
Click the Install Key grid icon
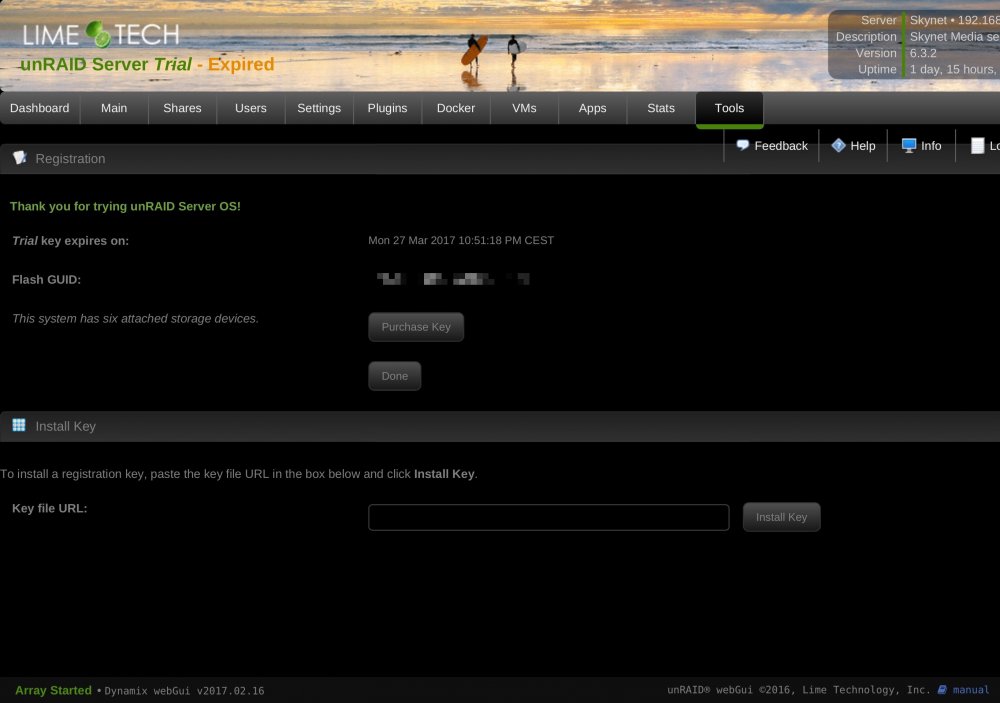click(19, 425)
